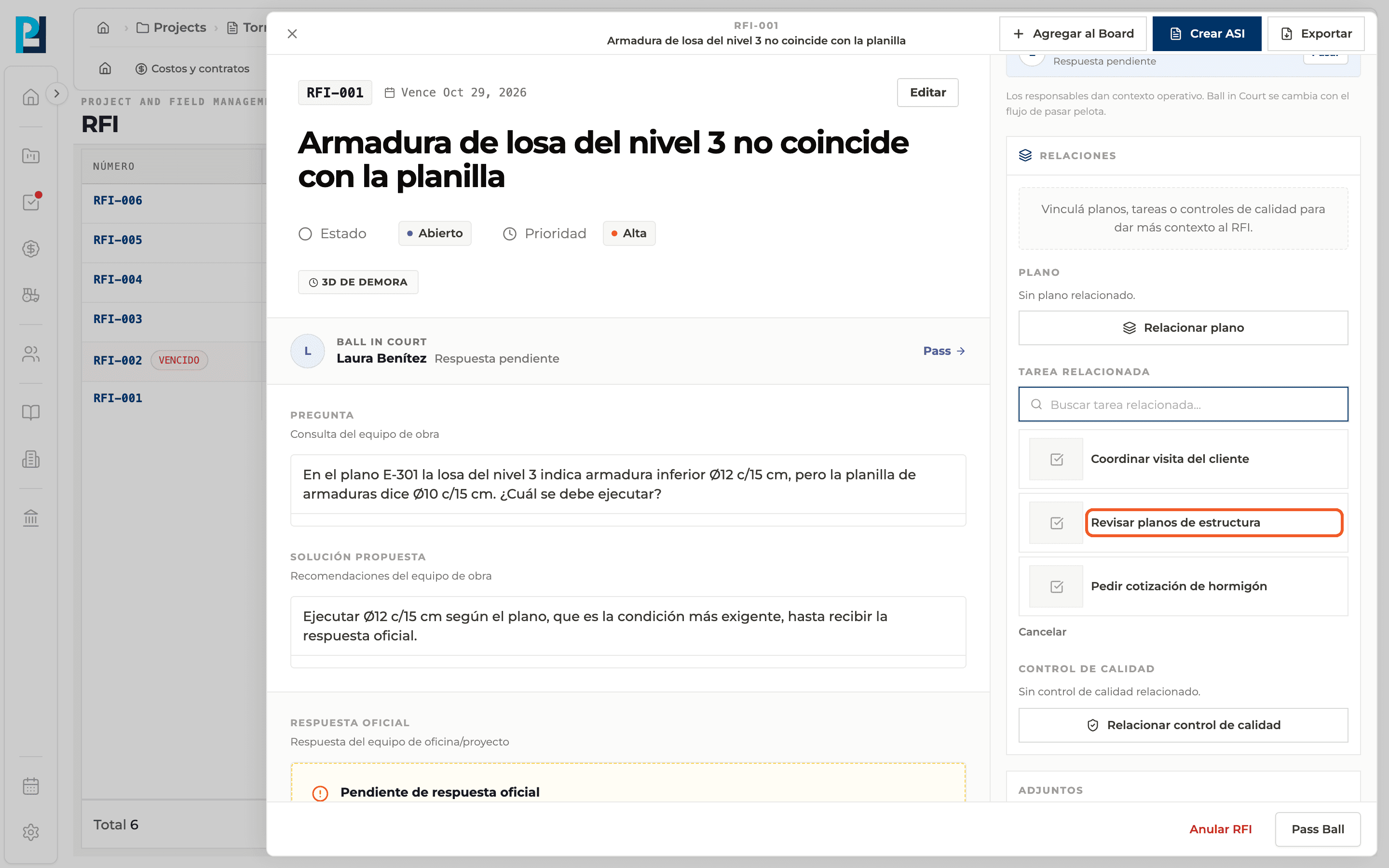The width and height of the screenshot is (1389, 868).
Task: Open the equipment tractor icon in sidebar
Action: (30, 295)
